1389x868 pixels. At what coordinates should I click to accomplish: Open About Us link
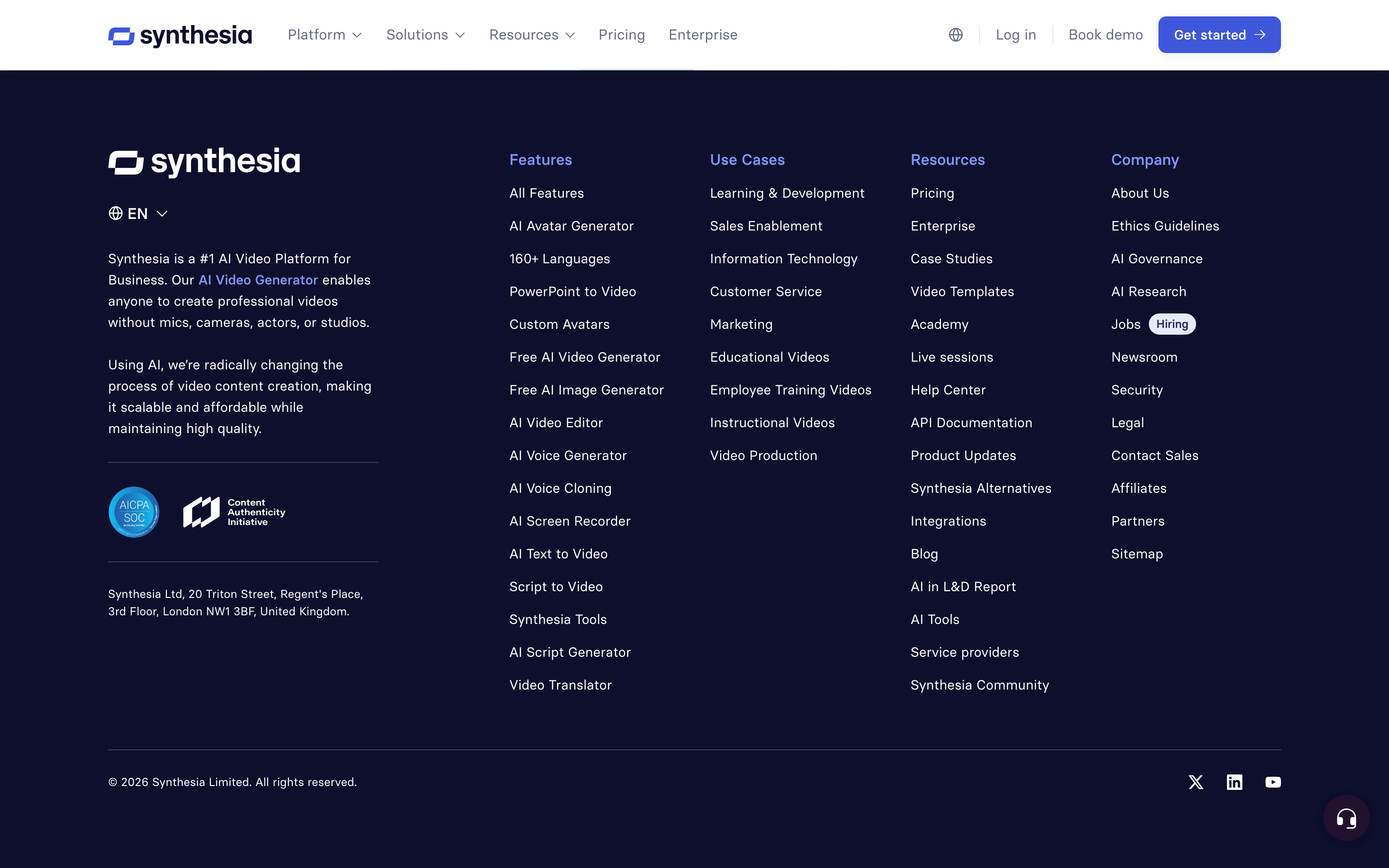click(x=1140, y=193)
